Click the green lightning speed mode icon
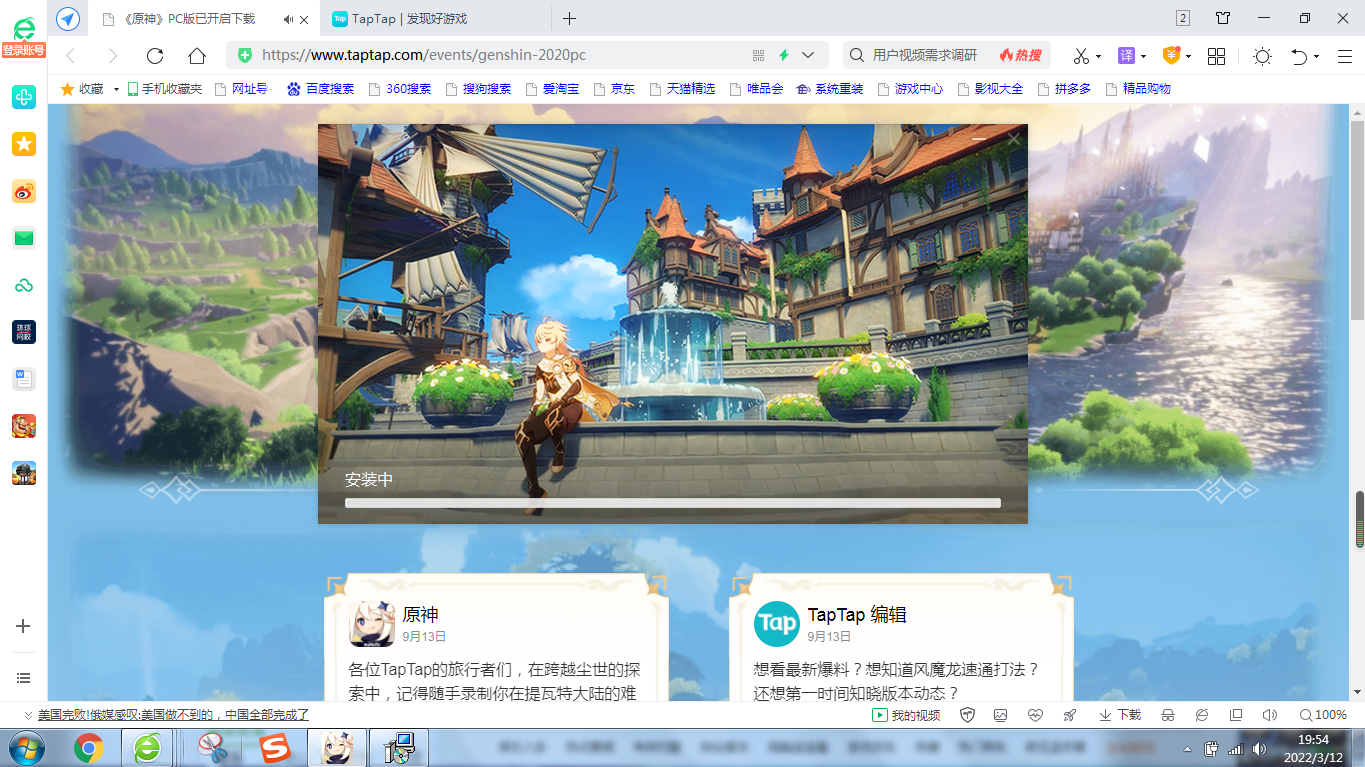The height and width of the screenshot is (767, 1365). (784, 55)
